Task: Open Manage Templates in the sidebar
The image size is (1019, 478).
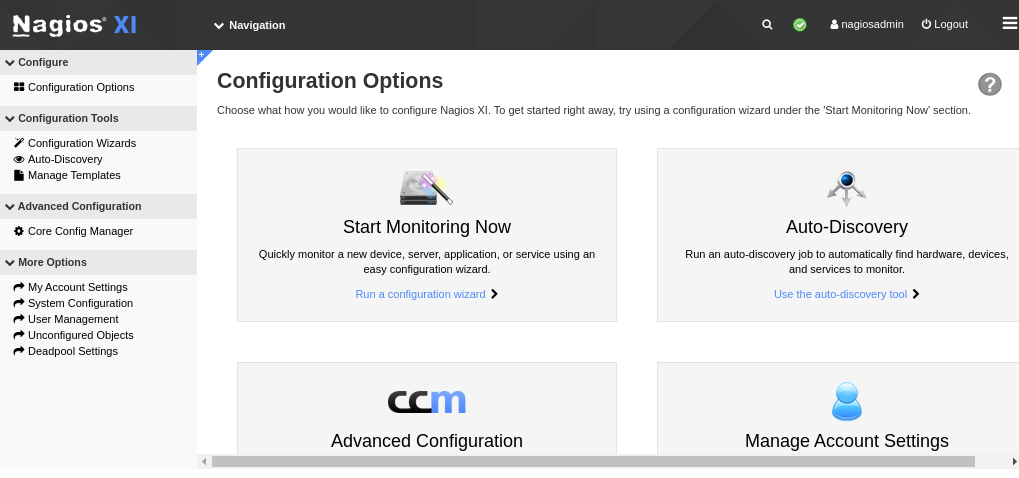Action: point(74,175)
